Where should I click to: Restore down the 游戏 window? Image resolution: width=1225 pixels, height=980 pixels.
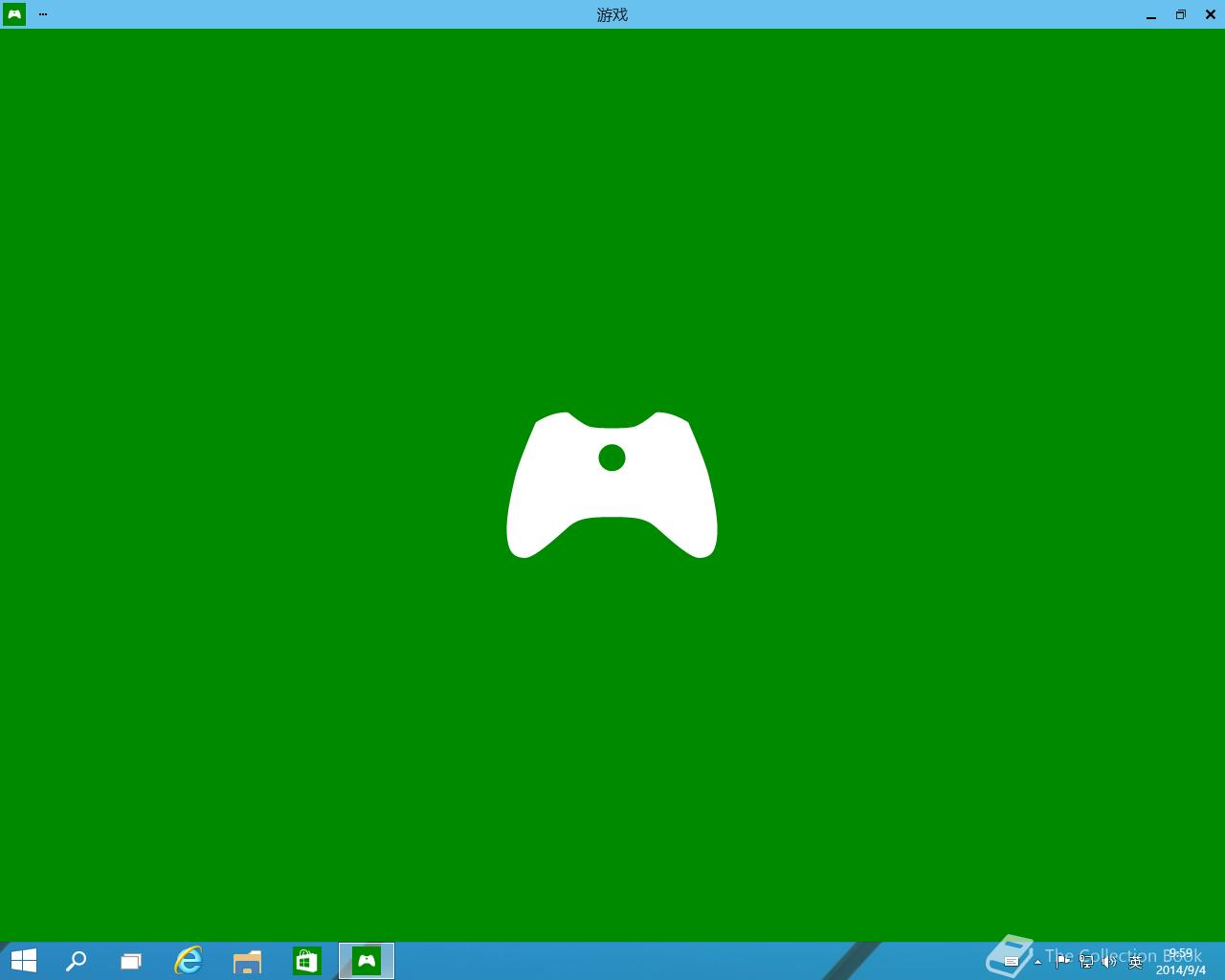1181,14
